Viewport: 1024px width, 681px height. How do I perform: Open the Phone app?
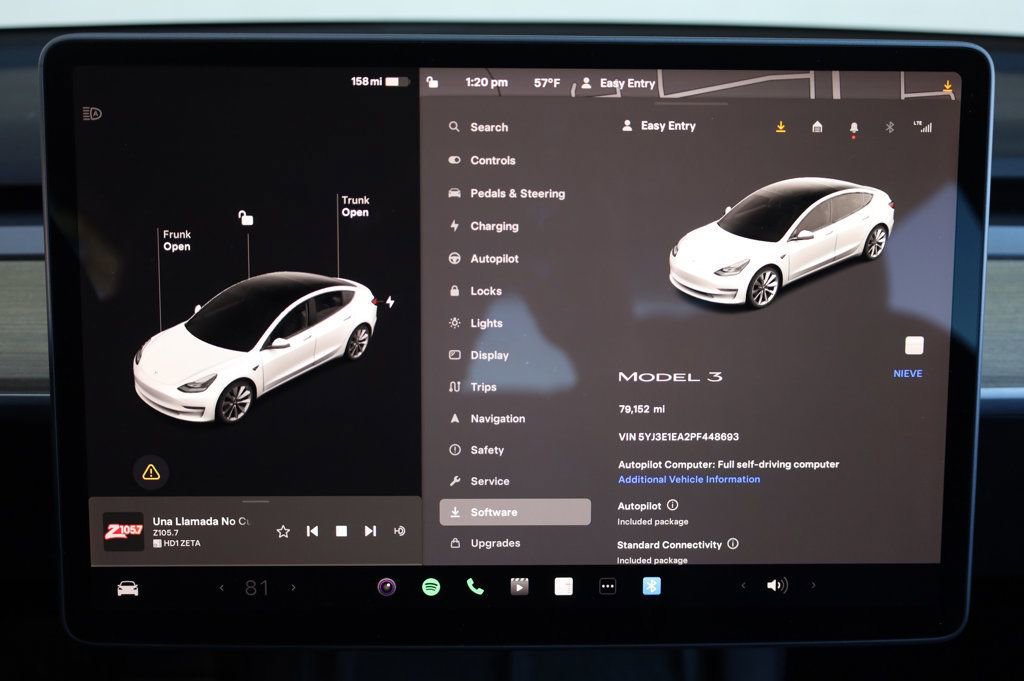(475, 587)
